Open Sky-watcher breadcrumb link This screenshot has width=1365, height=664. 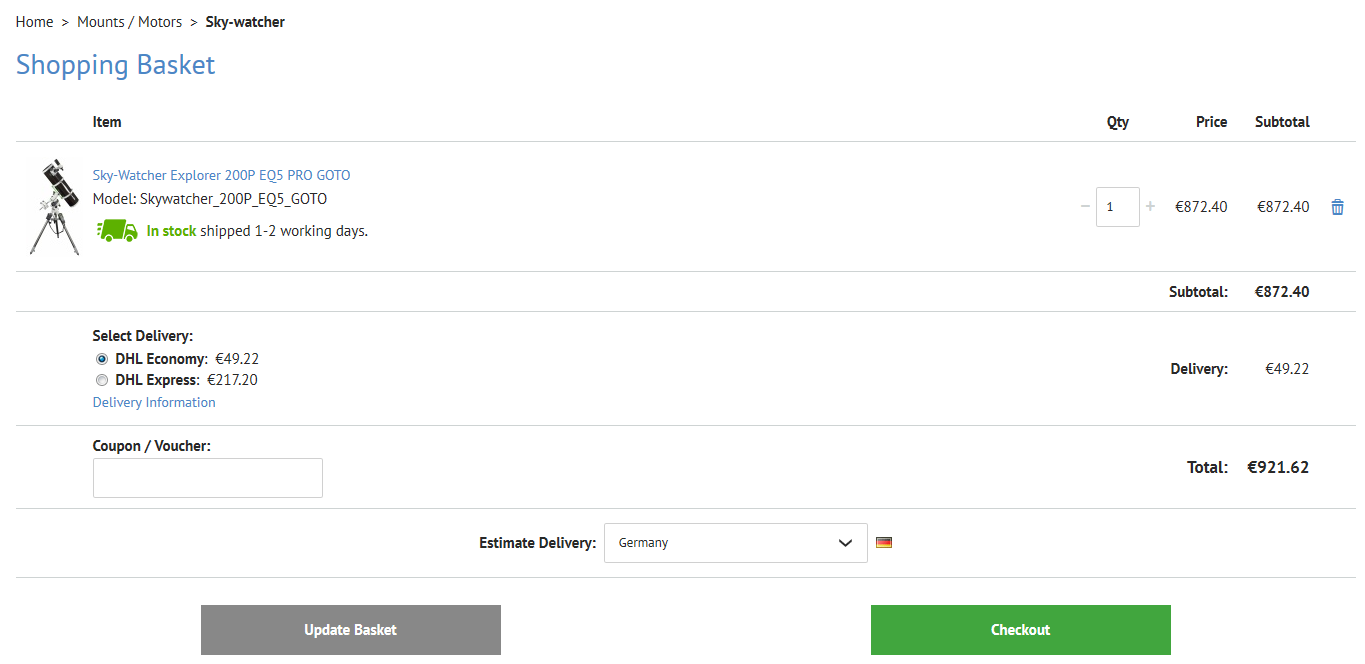pos(245,22)
